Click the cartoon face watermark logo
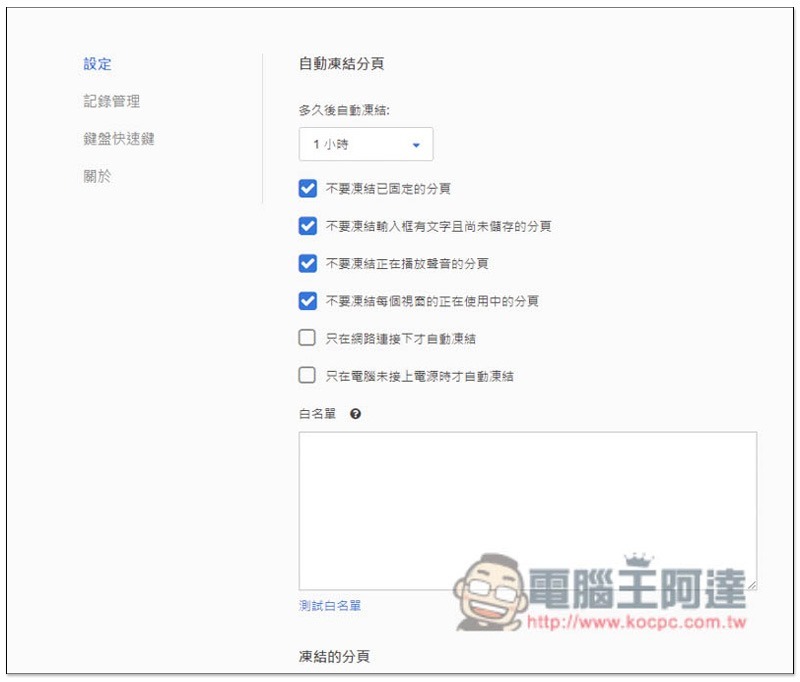Viewport: 800px width, 682px height. [x=489, y=593]
